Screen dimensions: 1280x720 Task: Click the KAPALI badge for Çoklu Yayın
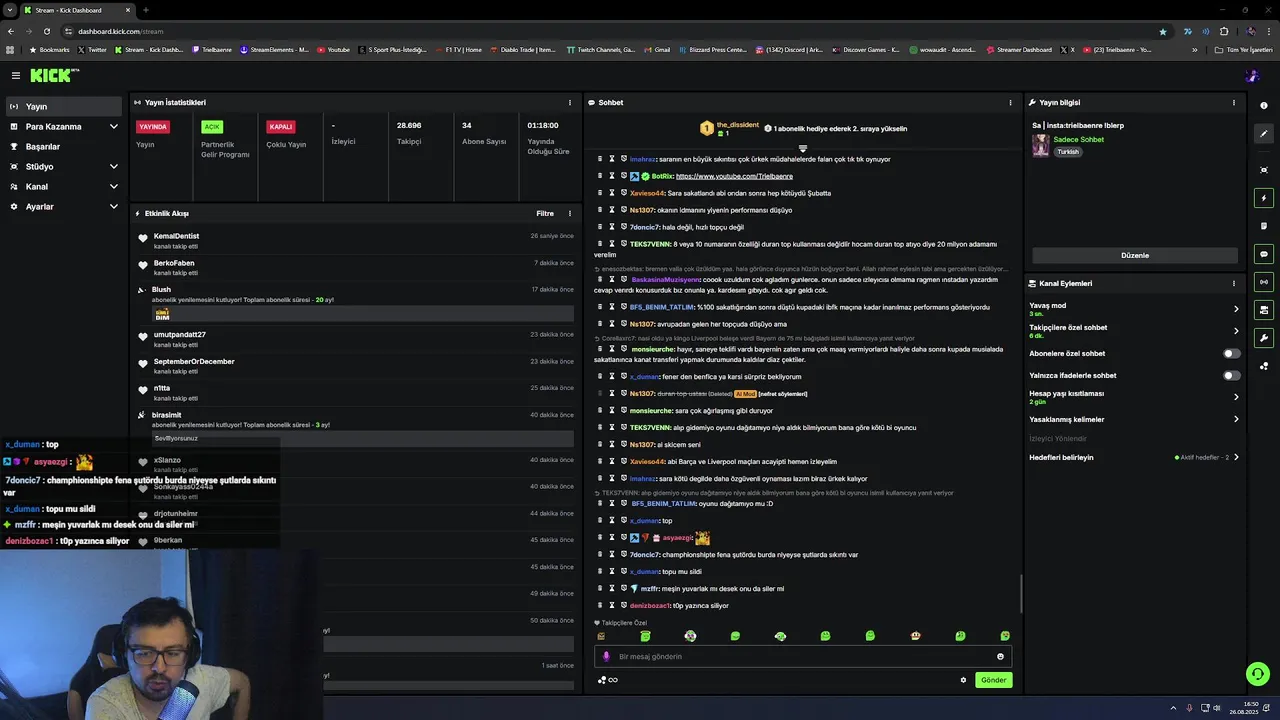click(281, 127)
